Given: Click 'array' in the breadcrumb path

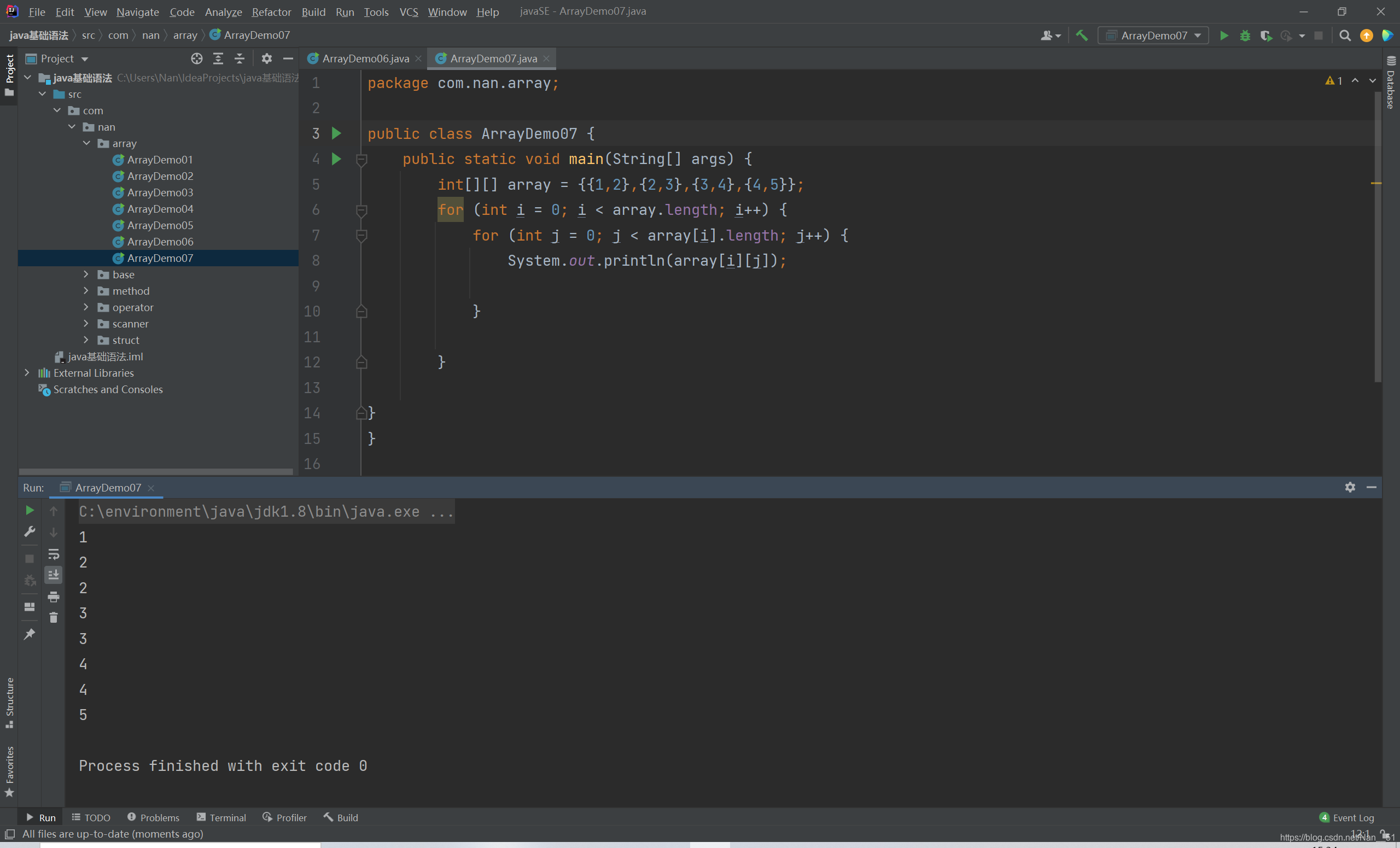Looking at the screenshot, I should 185,35.
